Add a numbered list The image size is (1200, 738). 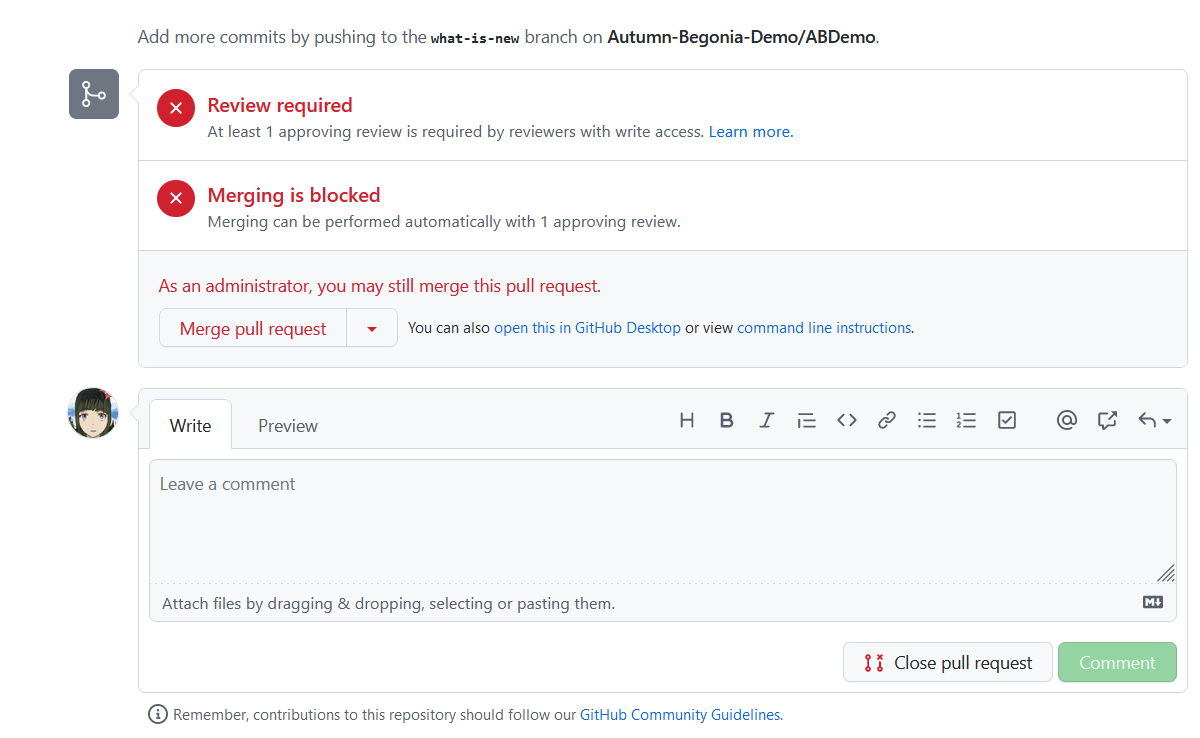point(967,420)
